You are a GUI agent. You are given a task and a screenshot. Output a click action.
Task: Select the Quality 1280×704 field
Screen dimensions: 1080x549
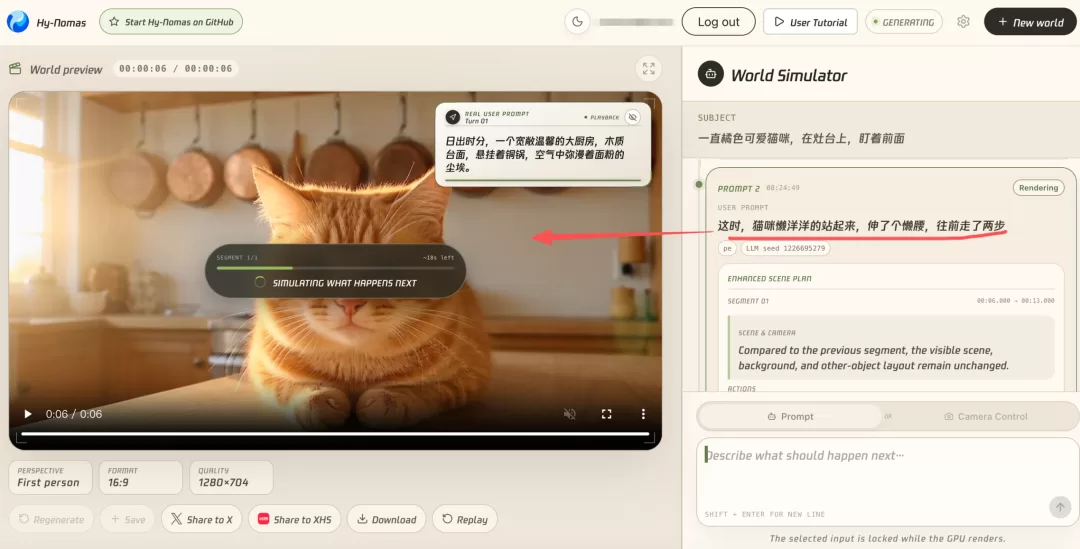(x=231, y=477)
